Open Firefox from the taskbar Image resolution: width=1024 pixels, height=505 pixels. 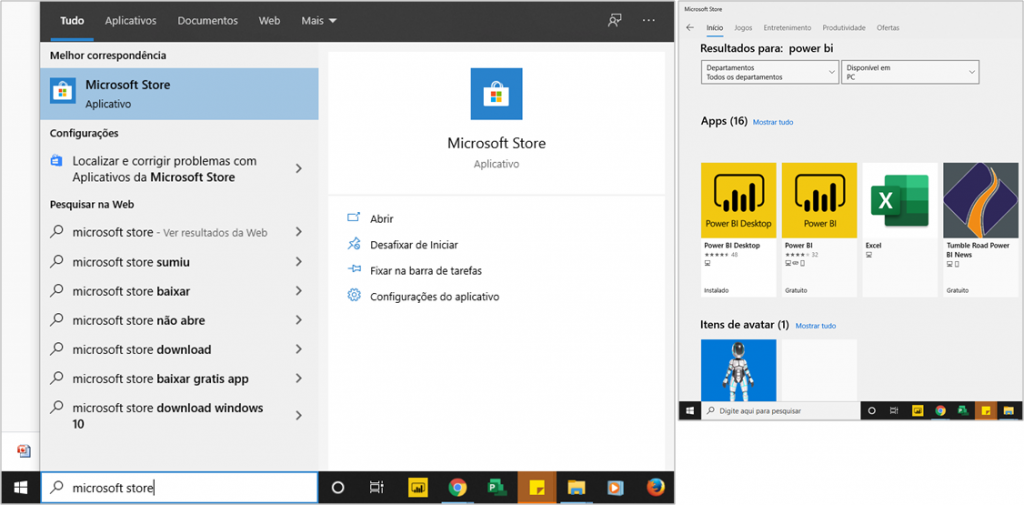655,487
